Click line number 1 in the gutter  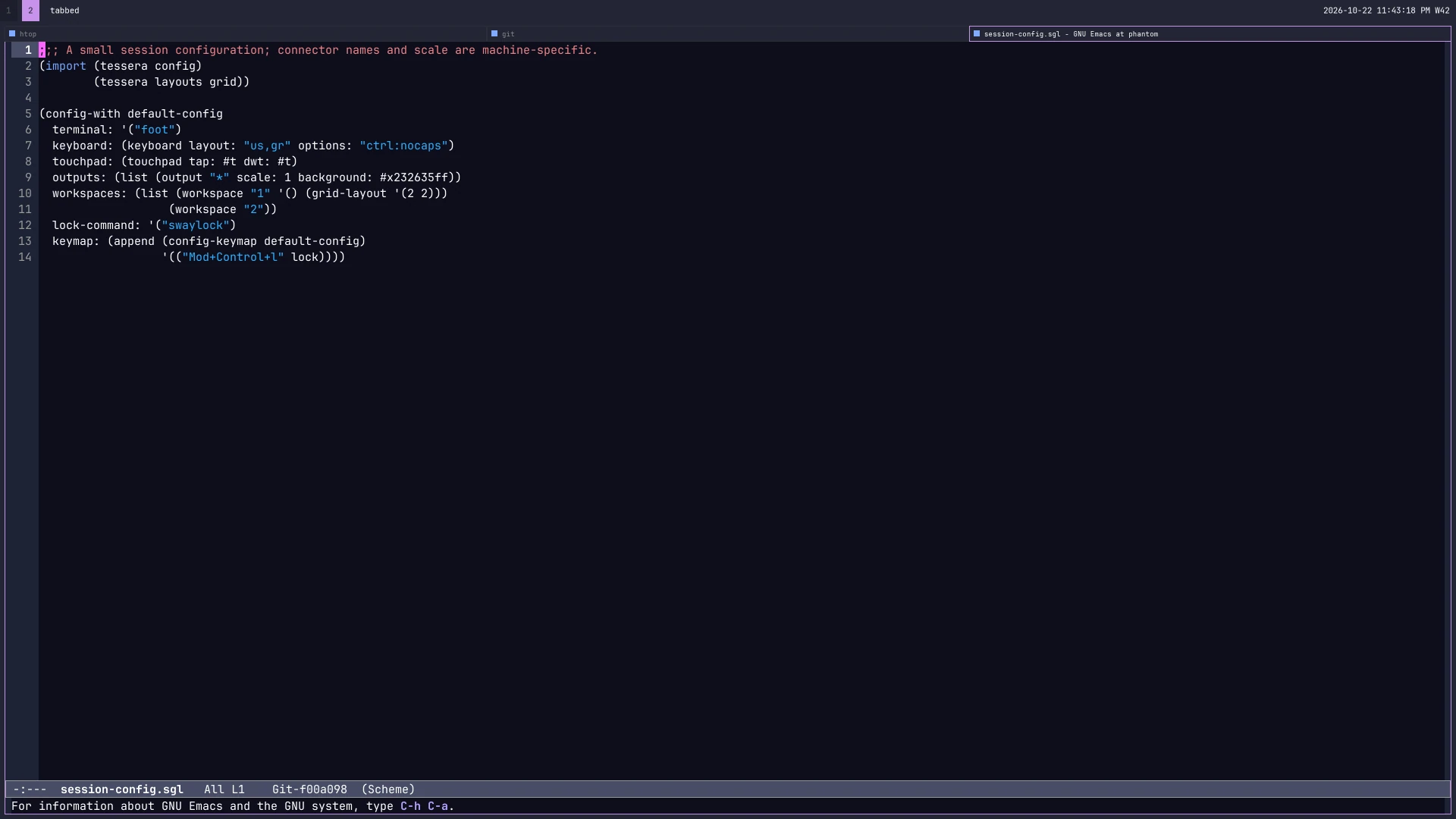(x=28, y=50)
